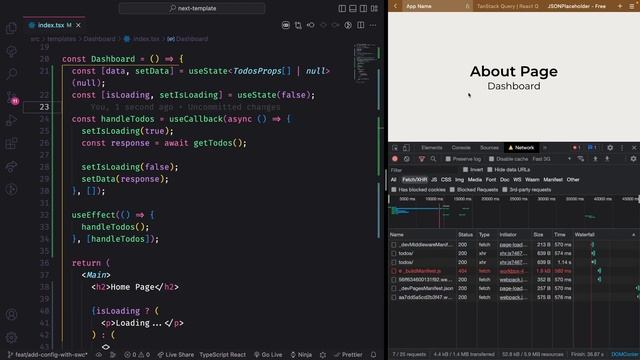
Task: Open the Network panel settings gear
Action: [633, 159]
